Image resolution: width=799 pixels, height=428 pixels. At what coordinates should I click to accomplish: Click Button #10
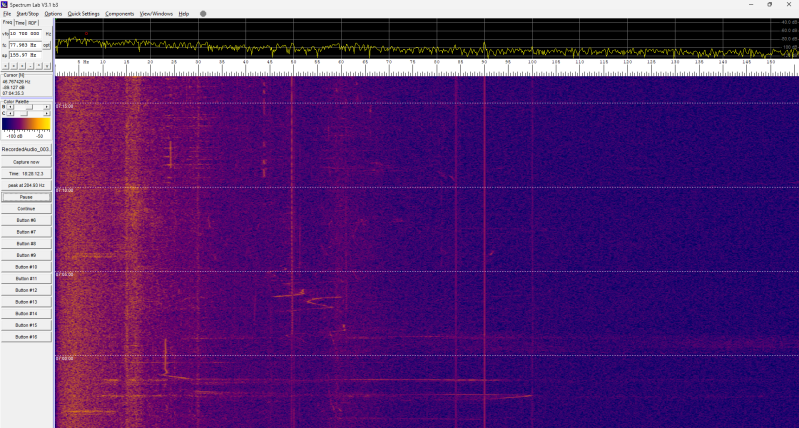click(x=26, y=267)
